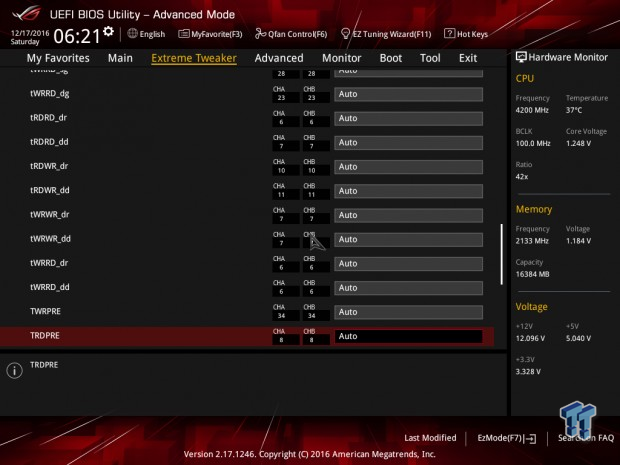
Task: Click the Hardware Monitor screen icon
Action: 521,57
